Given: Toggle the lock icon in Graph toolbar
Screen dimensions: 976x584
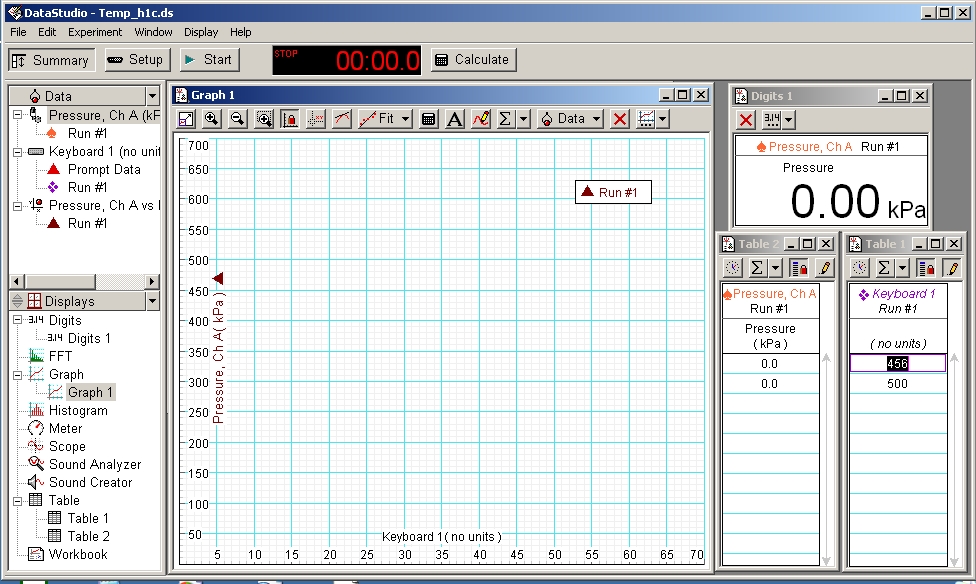Looking at the screenshot, I should tap(290, 119).
